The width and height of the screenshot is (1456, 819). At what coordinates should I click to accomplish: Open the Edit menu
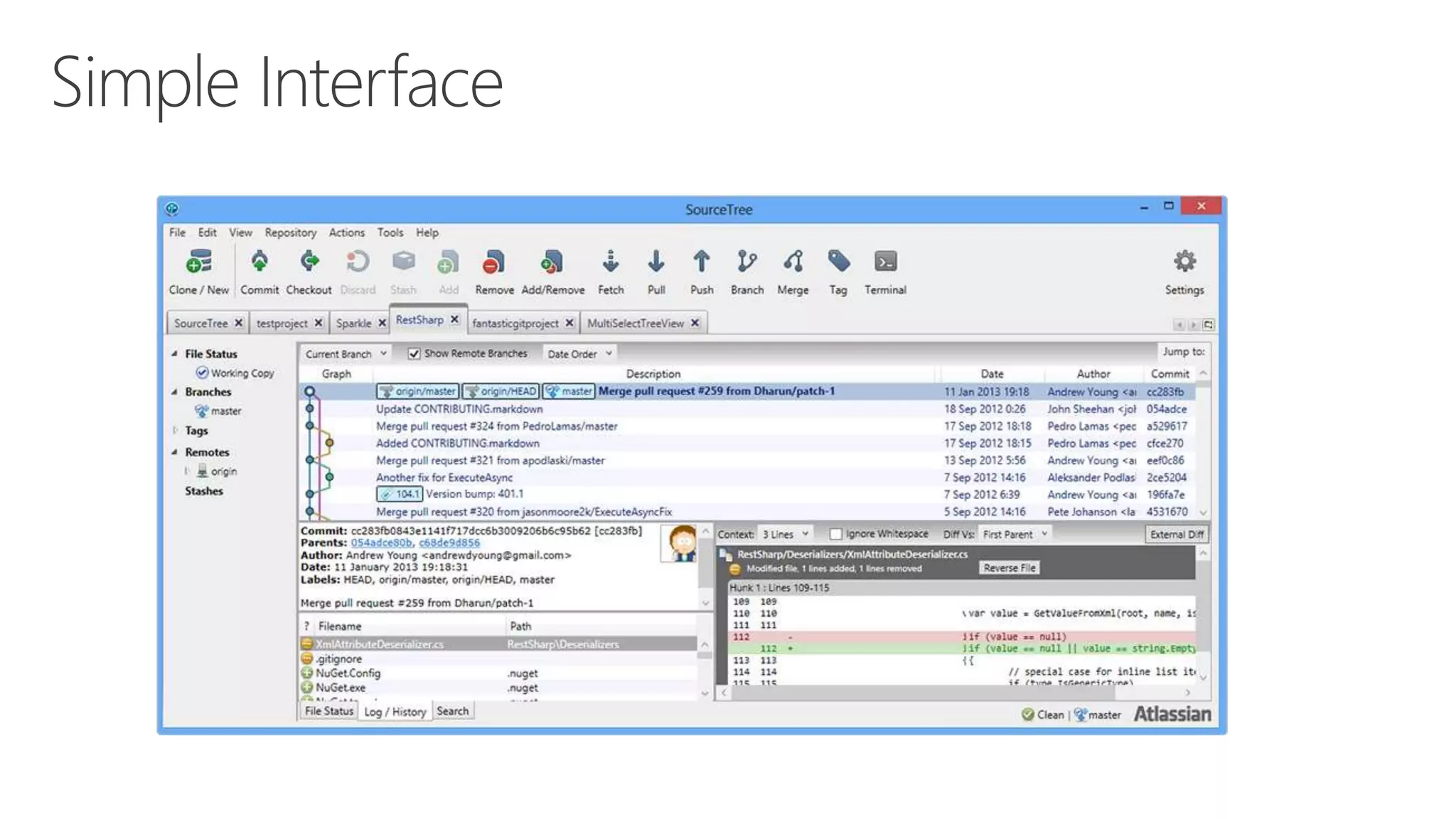(x=207, y=232)
